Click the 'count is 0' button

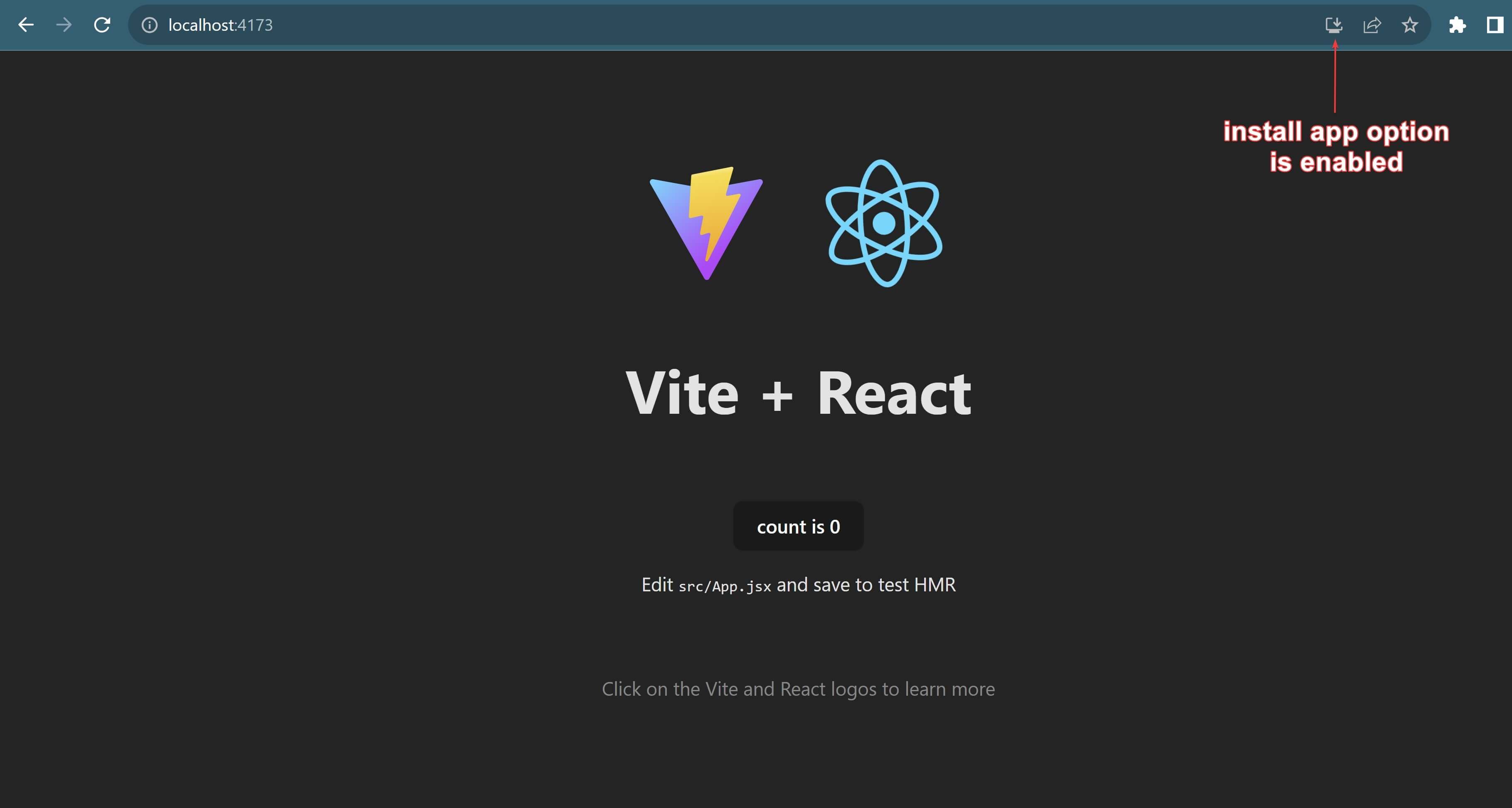point(798,526)
